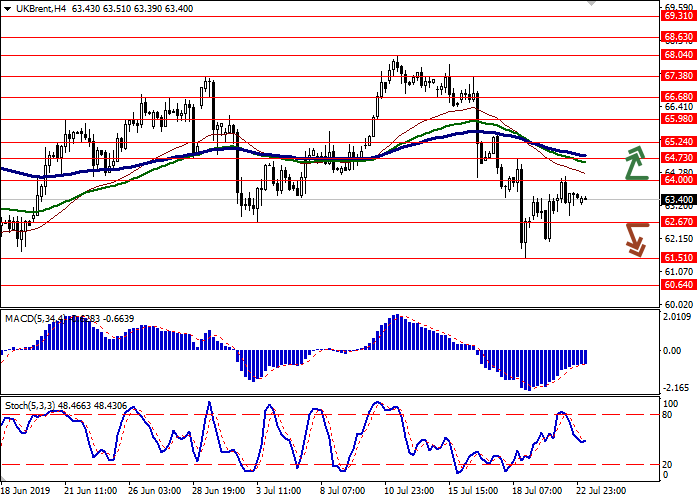This screenshot has height=500, width=700.
Task: Select the 69.310 red price level label
Action: (x=678, y=15)
